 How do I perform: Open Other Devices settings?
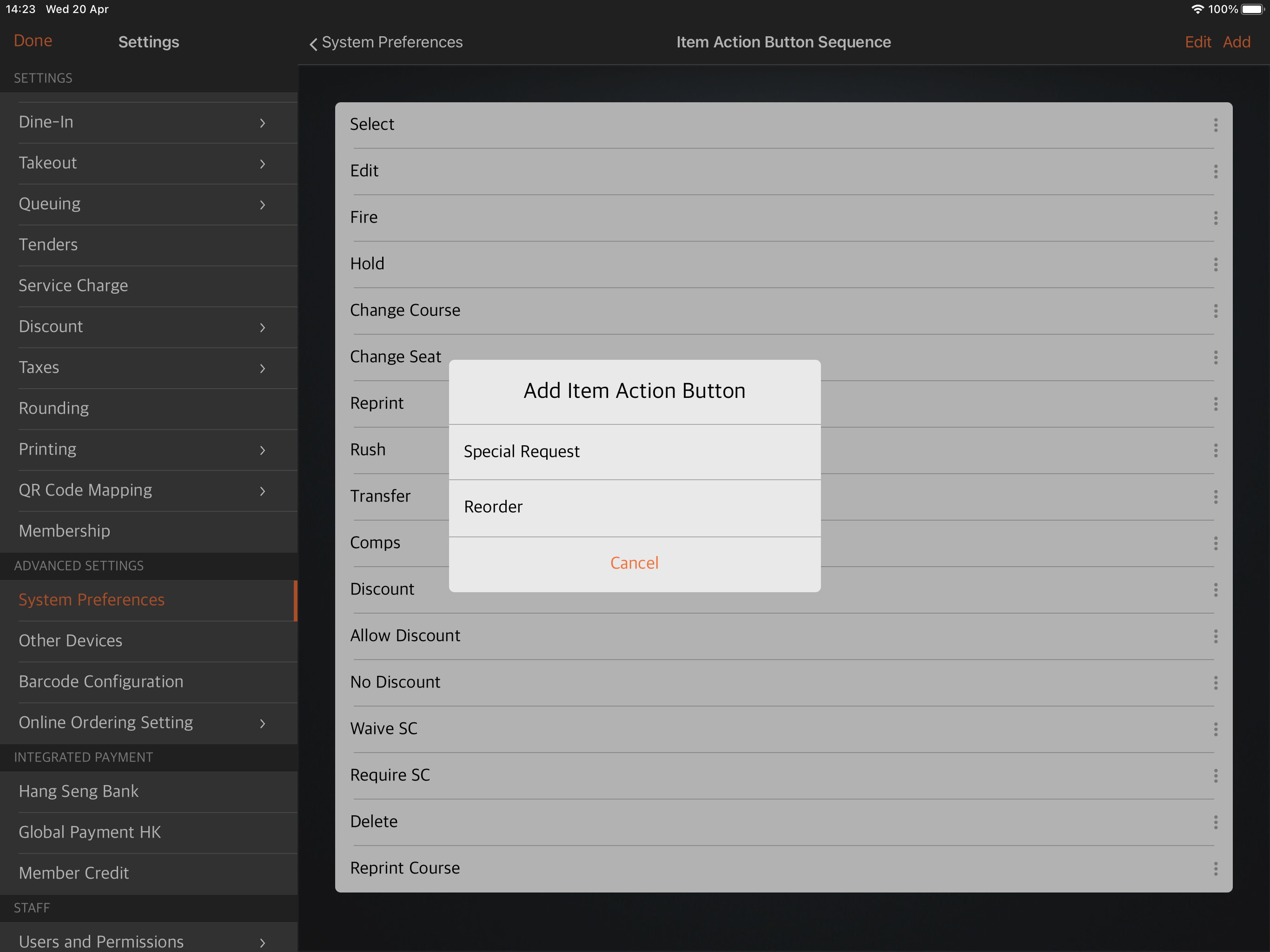click(149, 641)
